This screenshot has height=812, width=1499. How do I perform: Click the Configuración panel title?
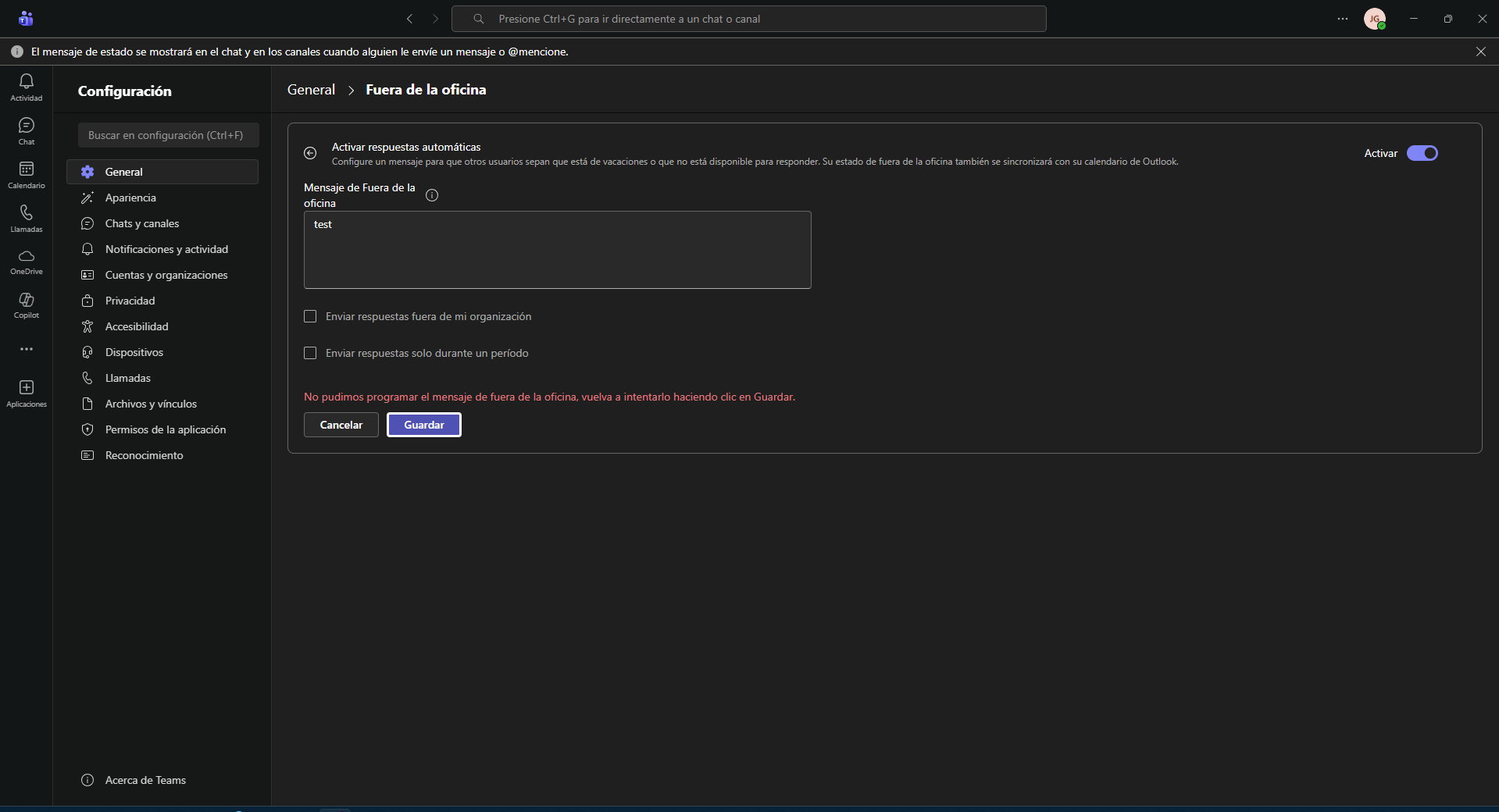point(125,91)
